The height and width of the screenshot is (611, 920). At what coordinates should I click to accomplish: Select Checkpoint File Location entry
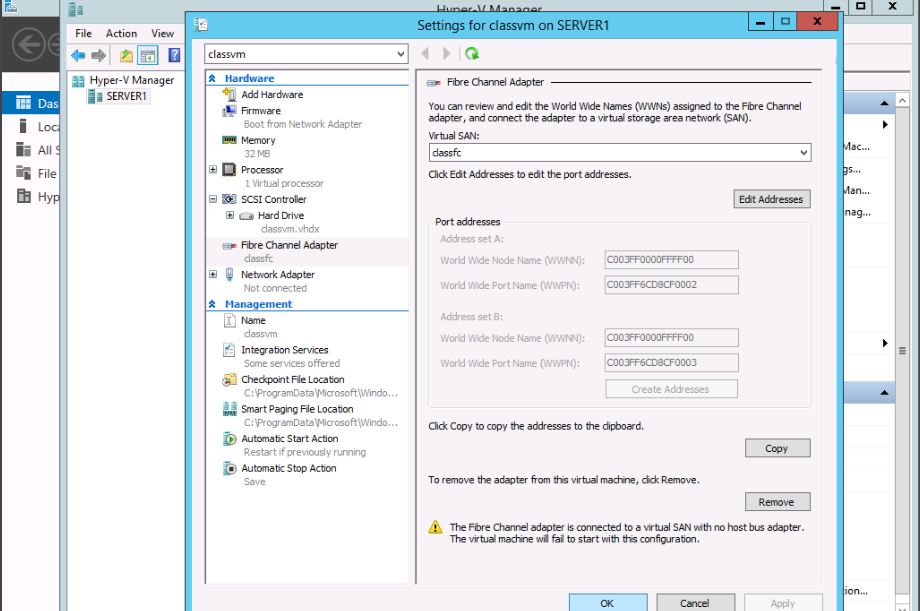(x=292, y=380)
